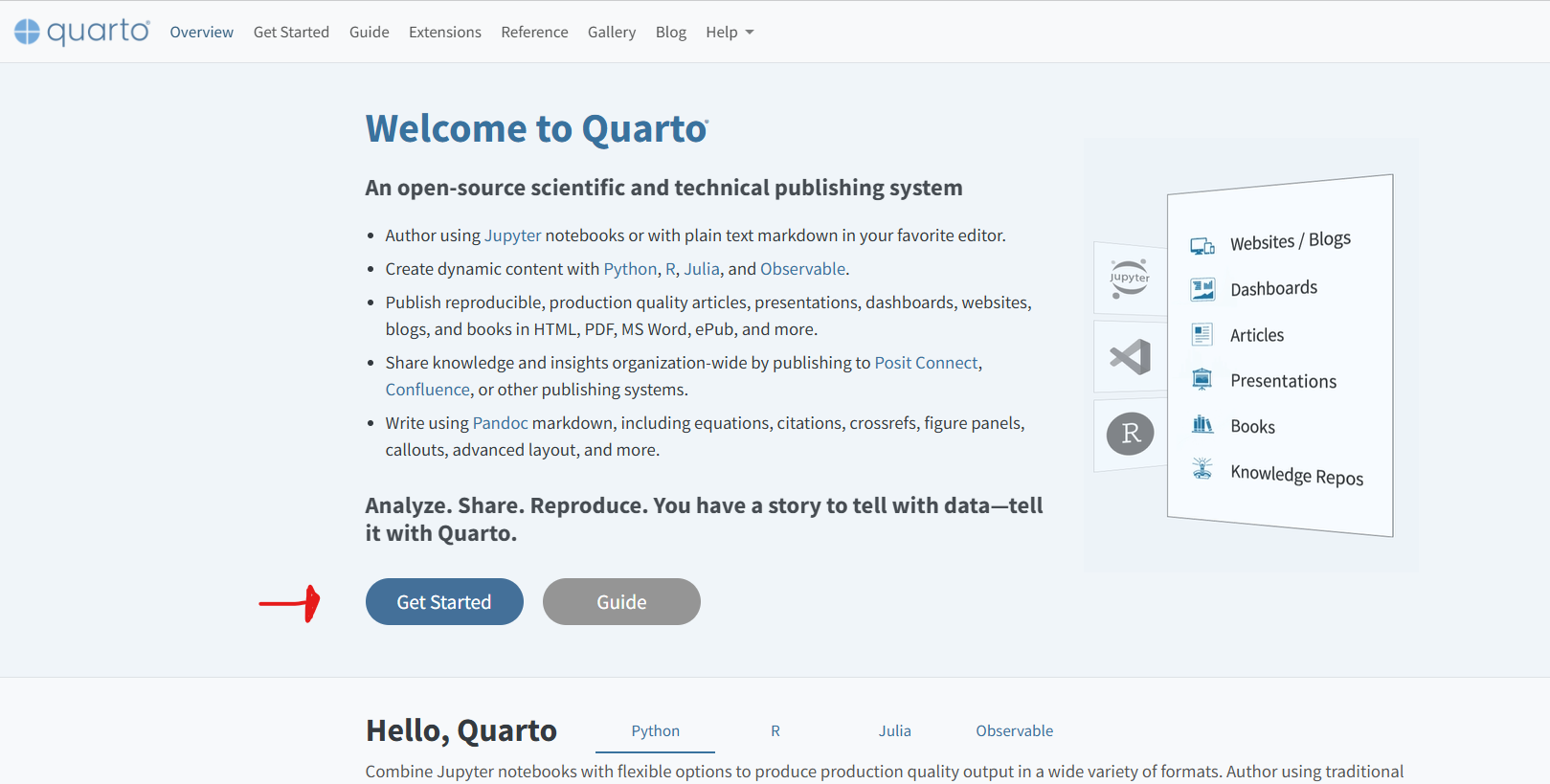Open the Extensions menu item
This screenshot has width=1550, height=784.
pyautogui.click(x=444, y=33)
